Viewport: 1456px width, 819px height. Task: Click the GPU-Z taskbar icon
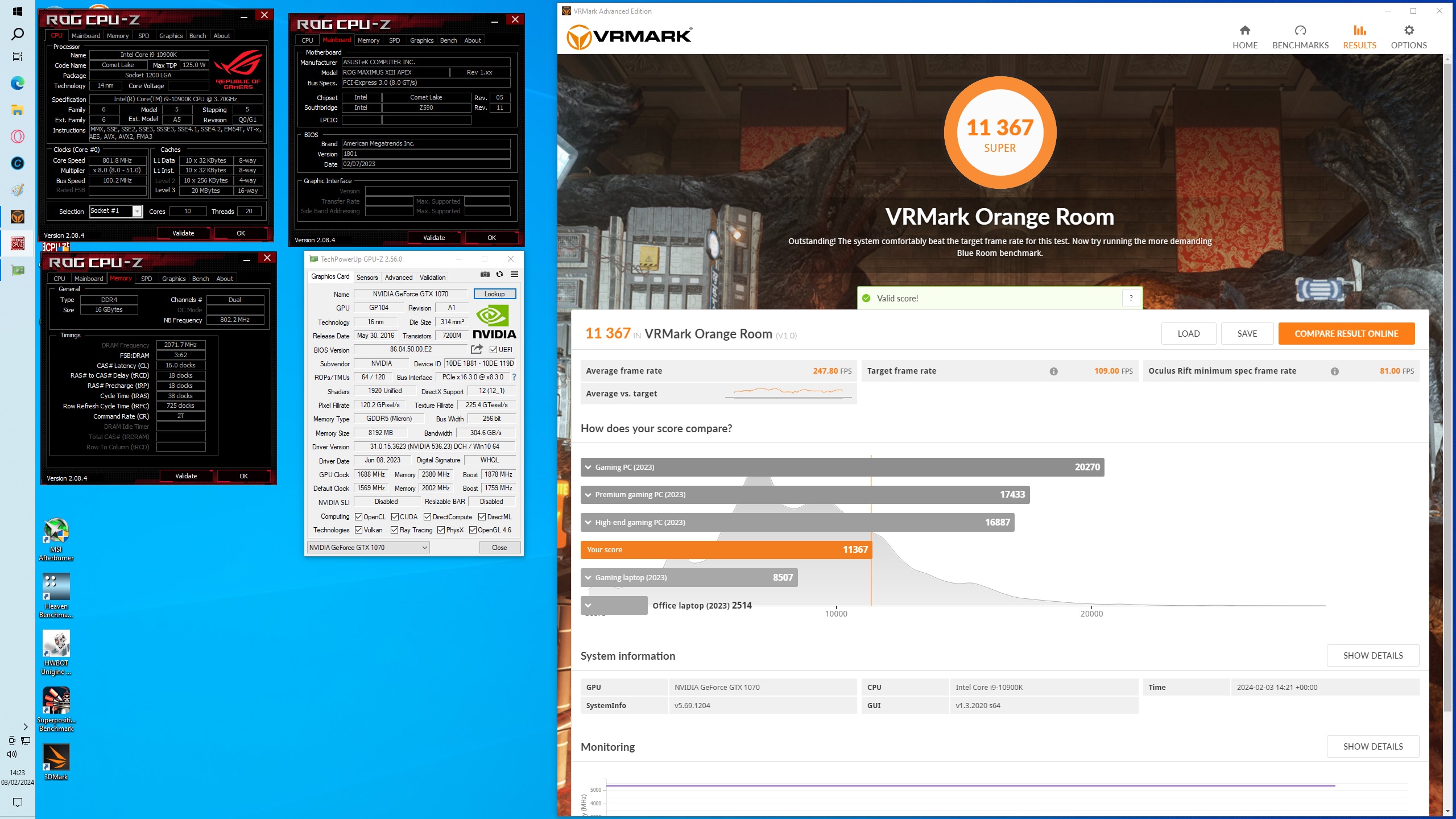pos(18,270)
